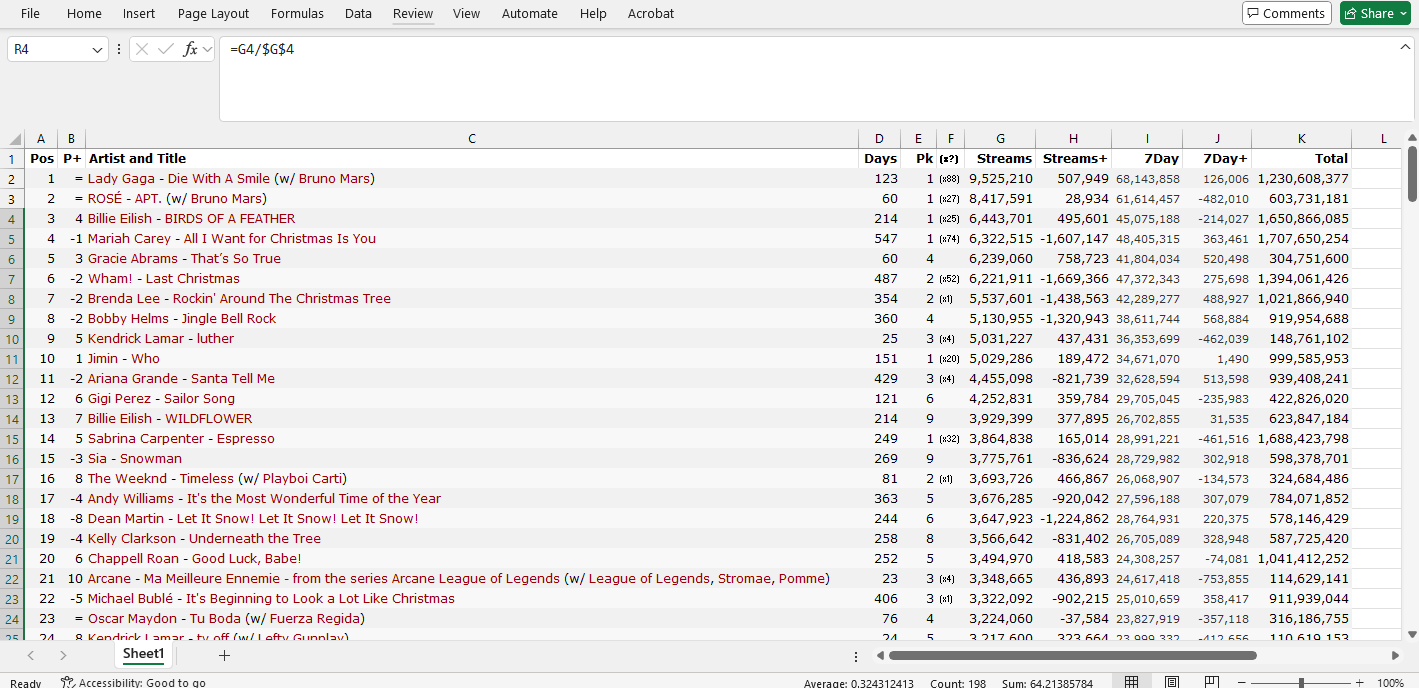This screenshot has height=688, width=1419.
Task: Select the "Total" header cell
Action: (x=1301, y=159)
